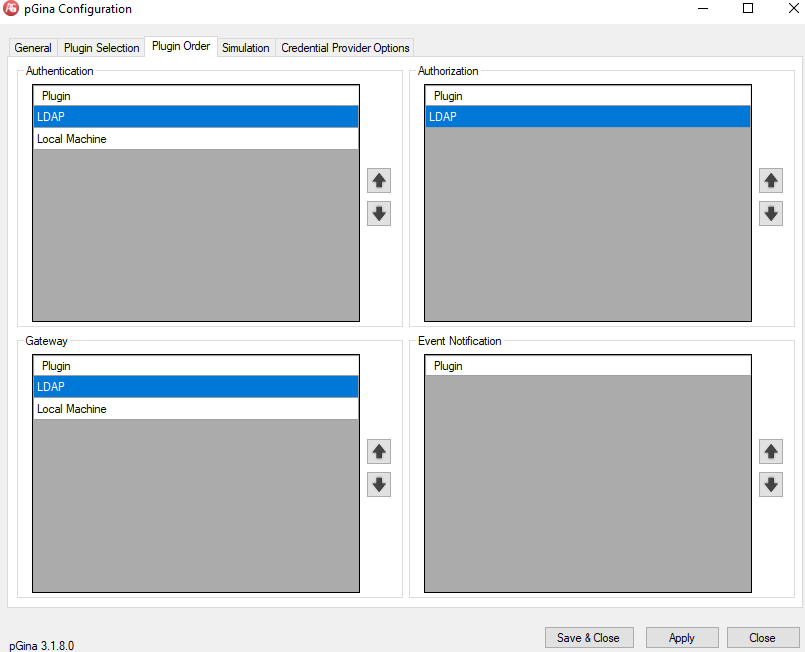805x652 pixels.
Task: Select LDAP row in Authentication list
Action: 196,117
